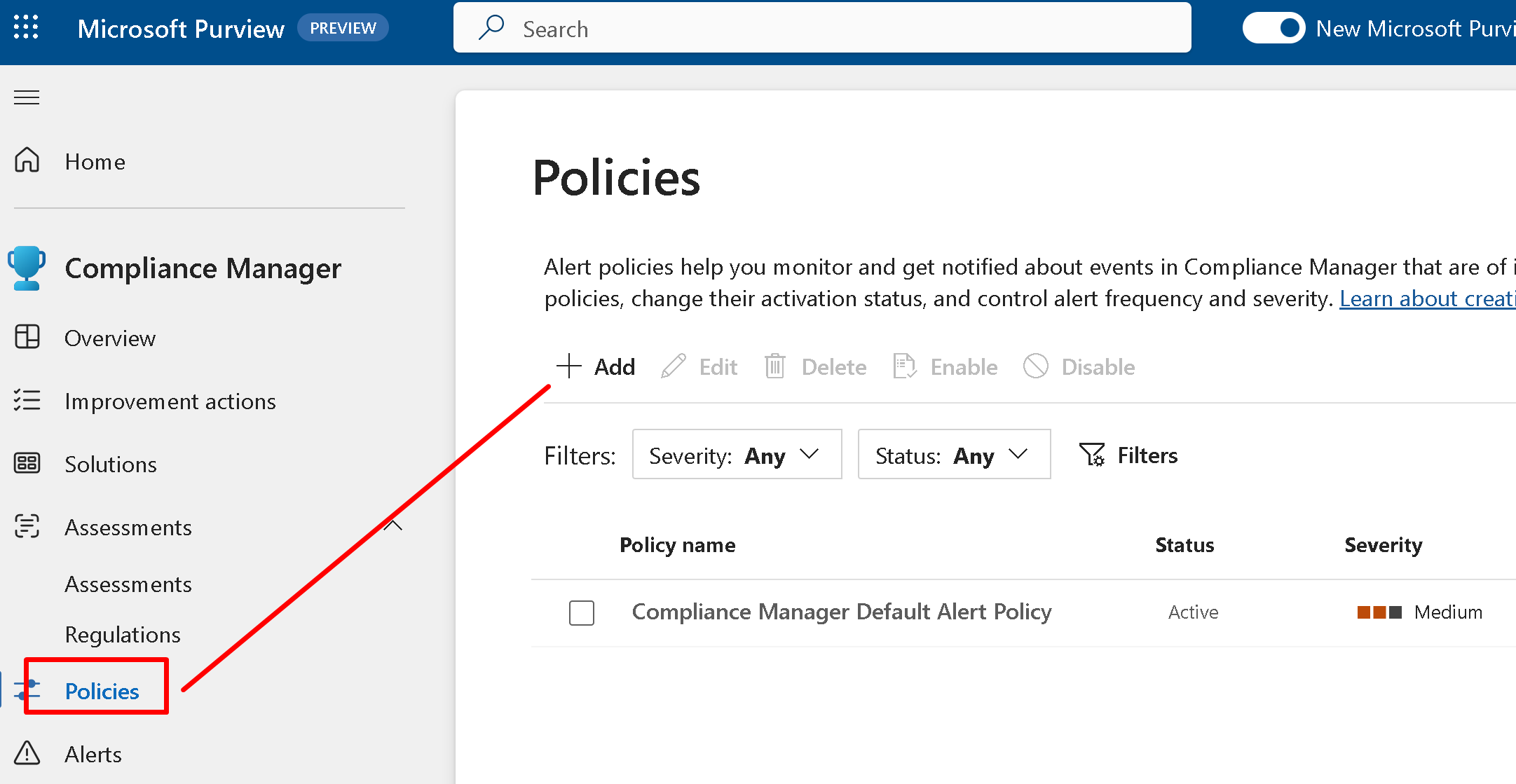Collapse the Assessments section chevron

(393, 525)
